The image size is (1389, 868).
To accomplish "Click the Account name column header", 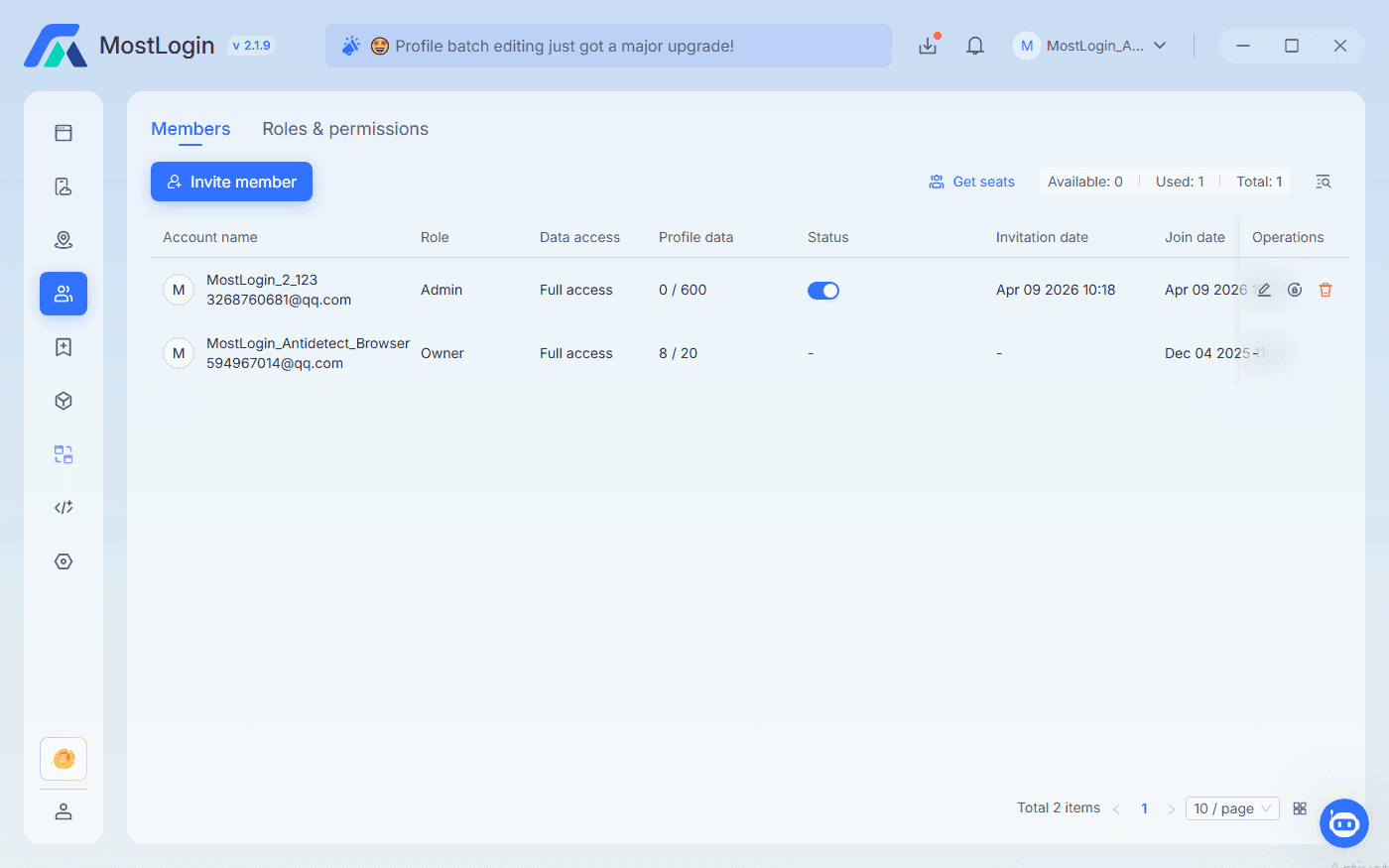I will coord(210,237).
